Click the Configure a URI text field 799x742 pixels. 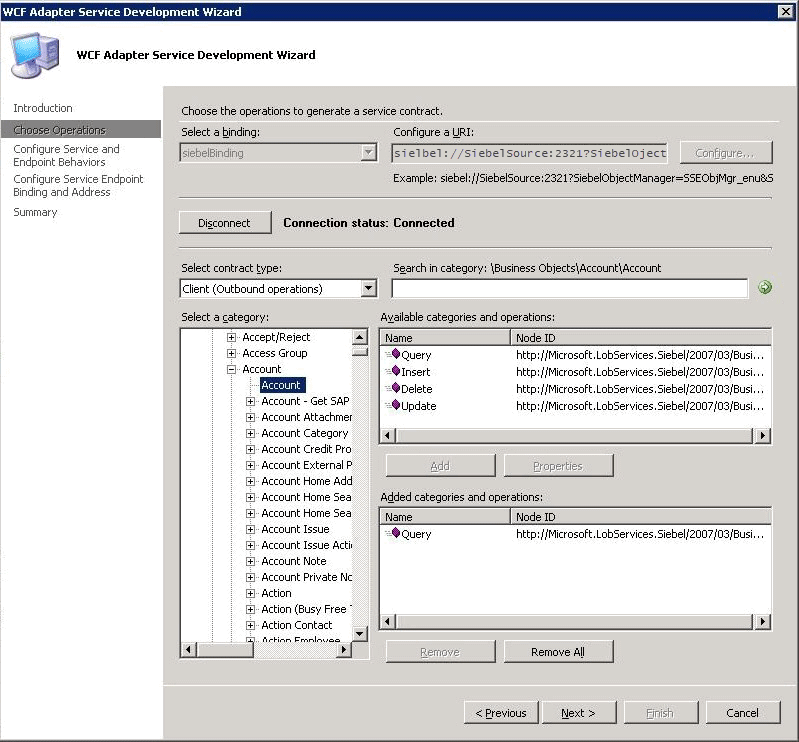[529, 153]
